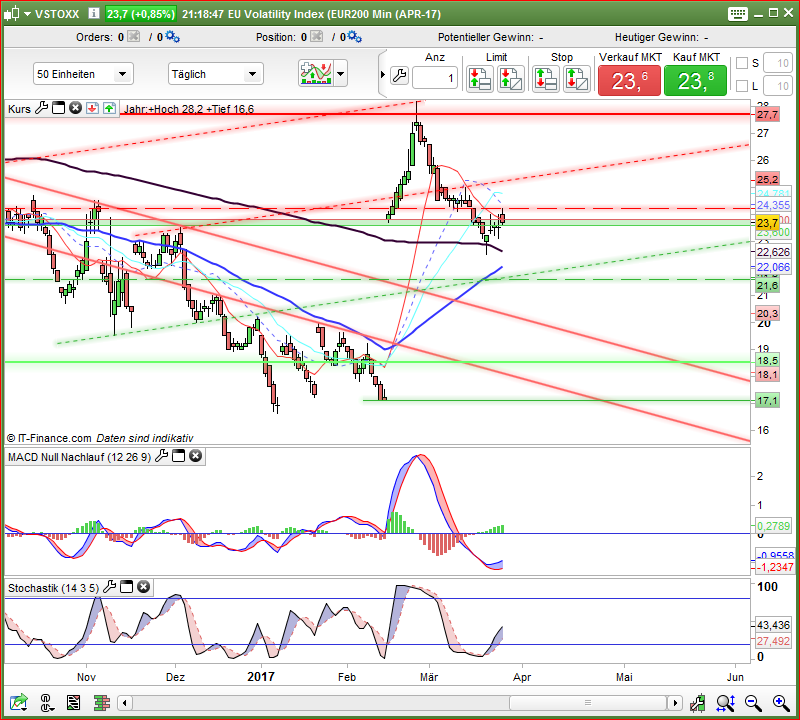
Task: Click red down arrow icon in Kurs panel
Action: pyautogui.click(x=92, y=108)
